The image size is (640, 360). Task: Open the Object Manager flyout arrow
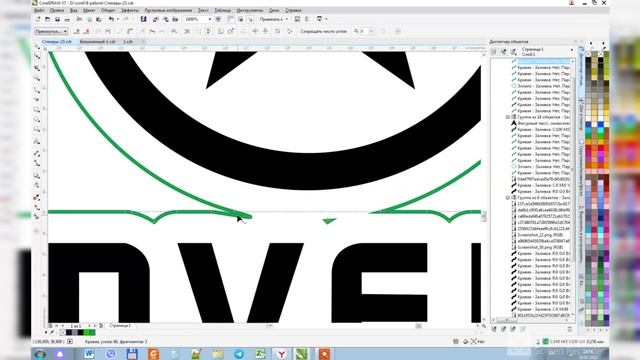(572, 50)
